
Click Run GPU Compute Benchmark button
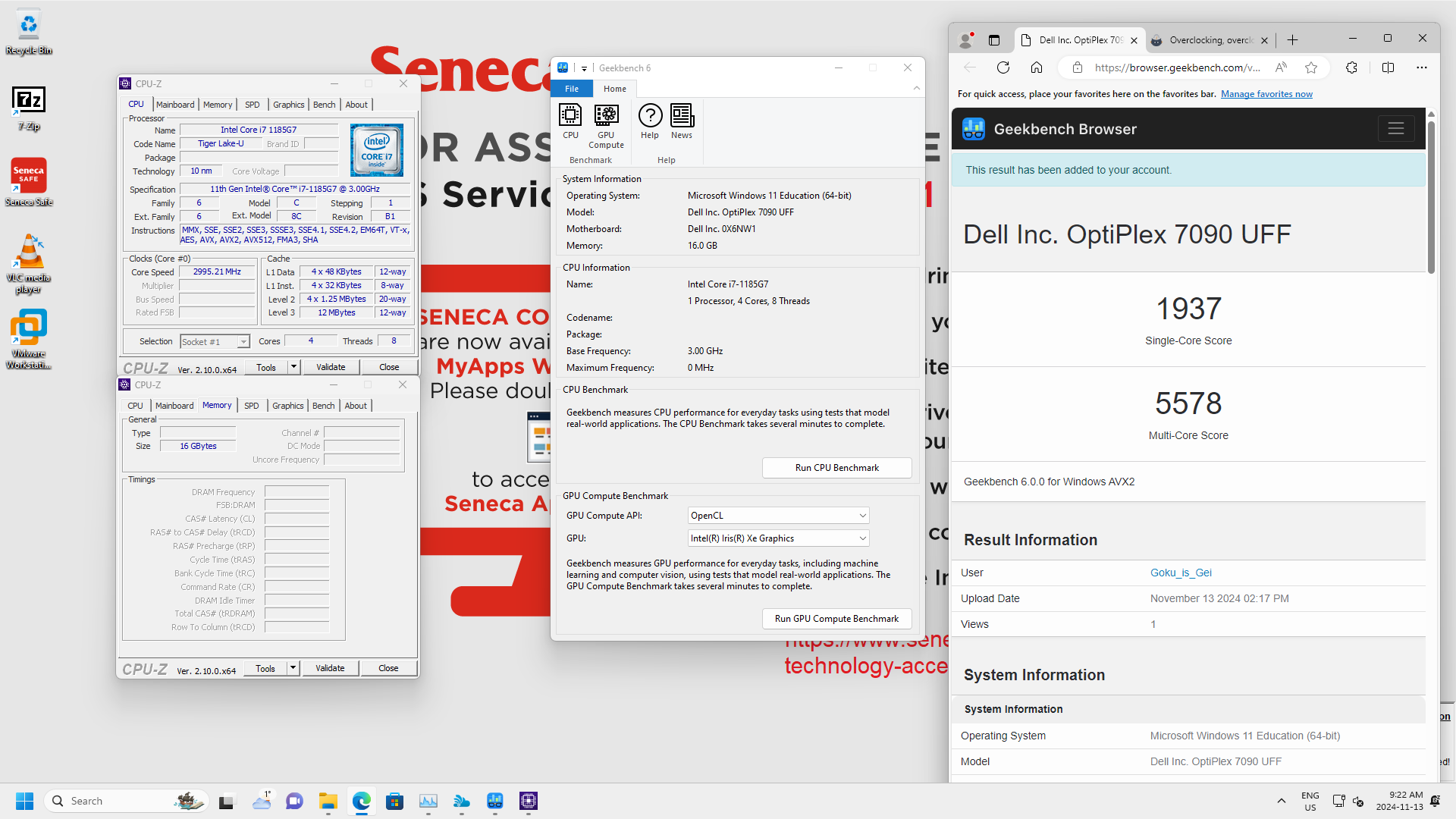[836, 619]
